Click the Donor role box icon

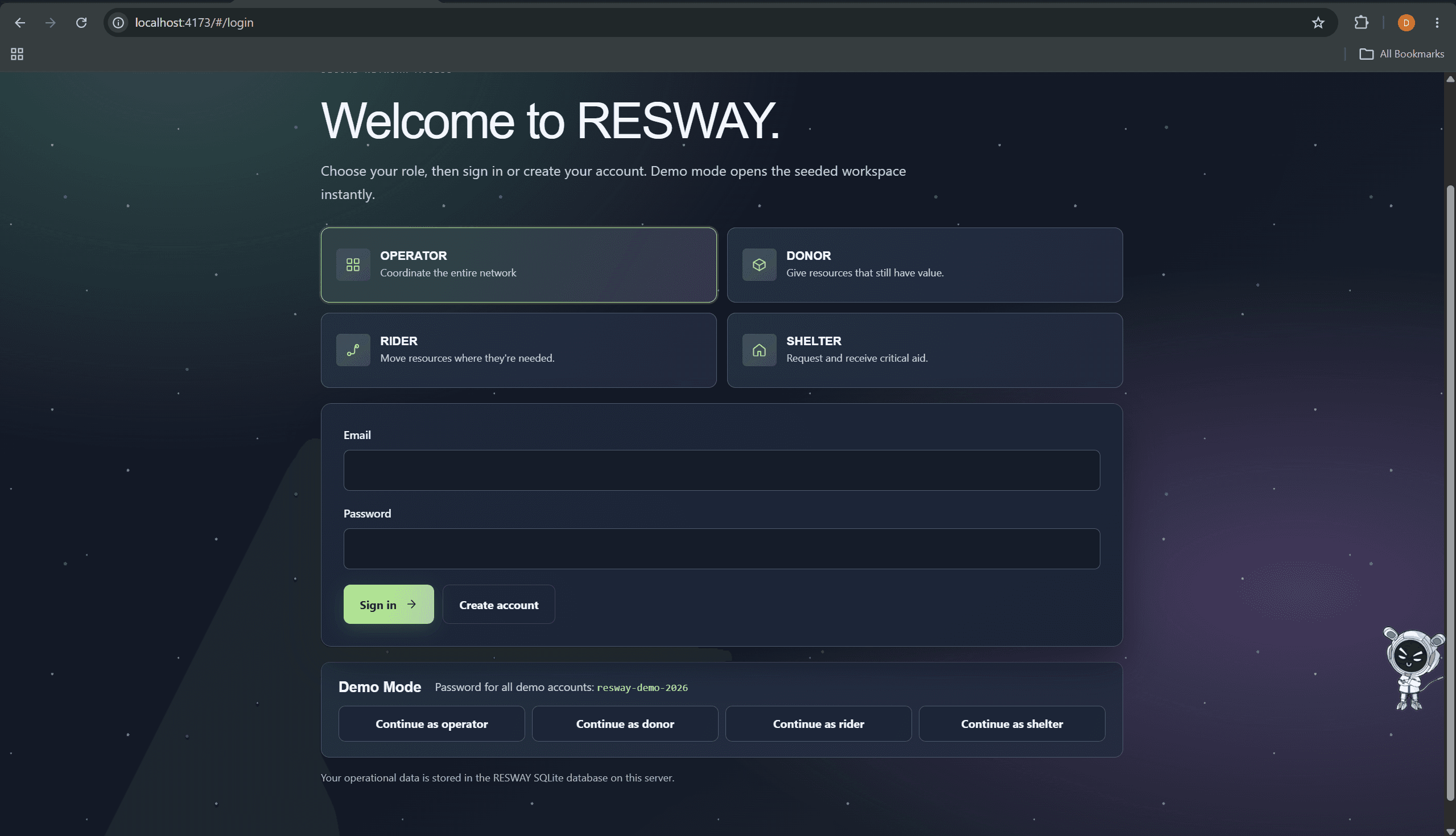click(x=759, y=264)
